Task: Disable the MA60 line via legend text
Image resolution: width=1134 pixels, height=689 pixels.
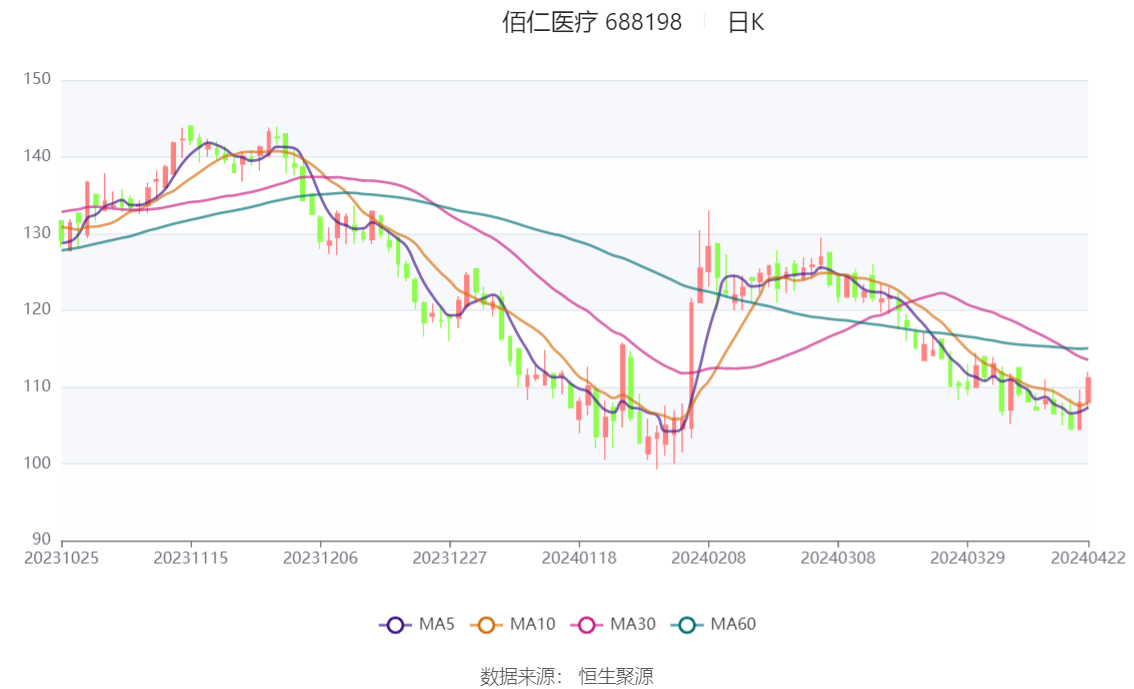Action: click(x=733, y=625)
